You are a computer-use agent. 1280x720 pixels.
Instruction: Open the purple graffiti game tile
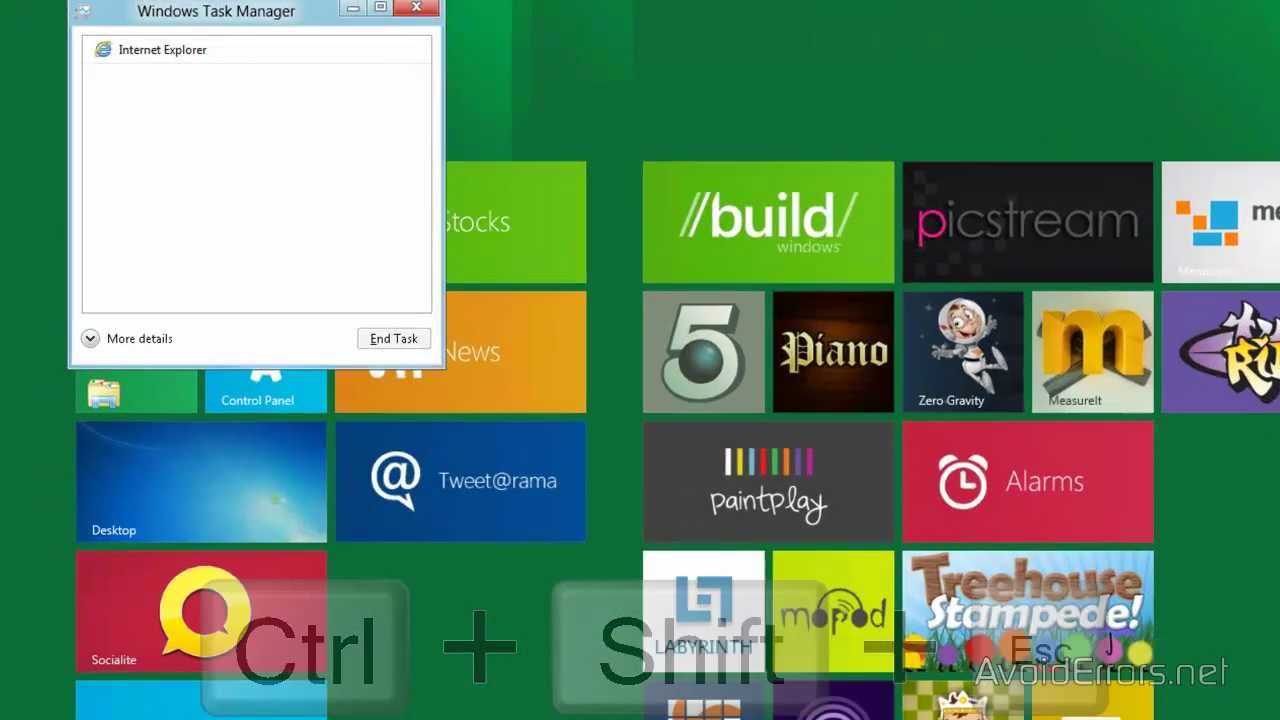click(1221, 352)
